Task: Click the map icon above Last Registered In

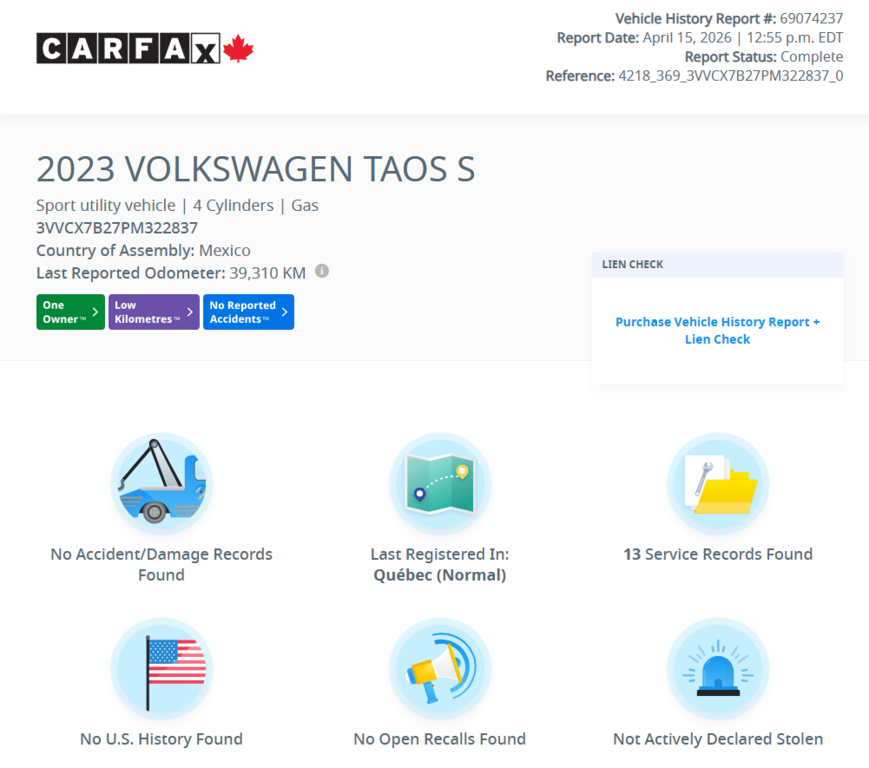Action: 439,483
